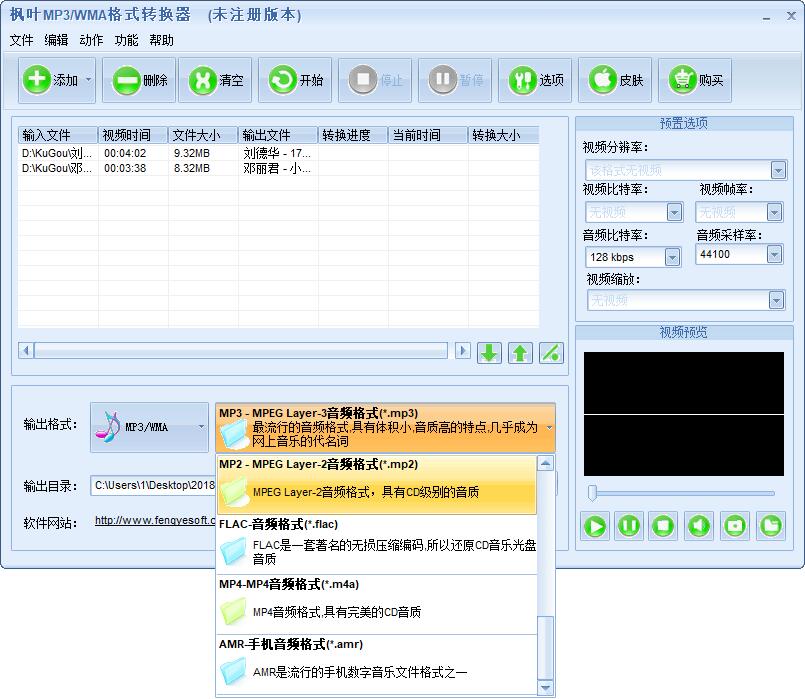Pause the video preview
This screenshot has height=699, width=805.
pos(629,526)
